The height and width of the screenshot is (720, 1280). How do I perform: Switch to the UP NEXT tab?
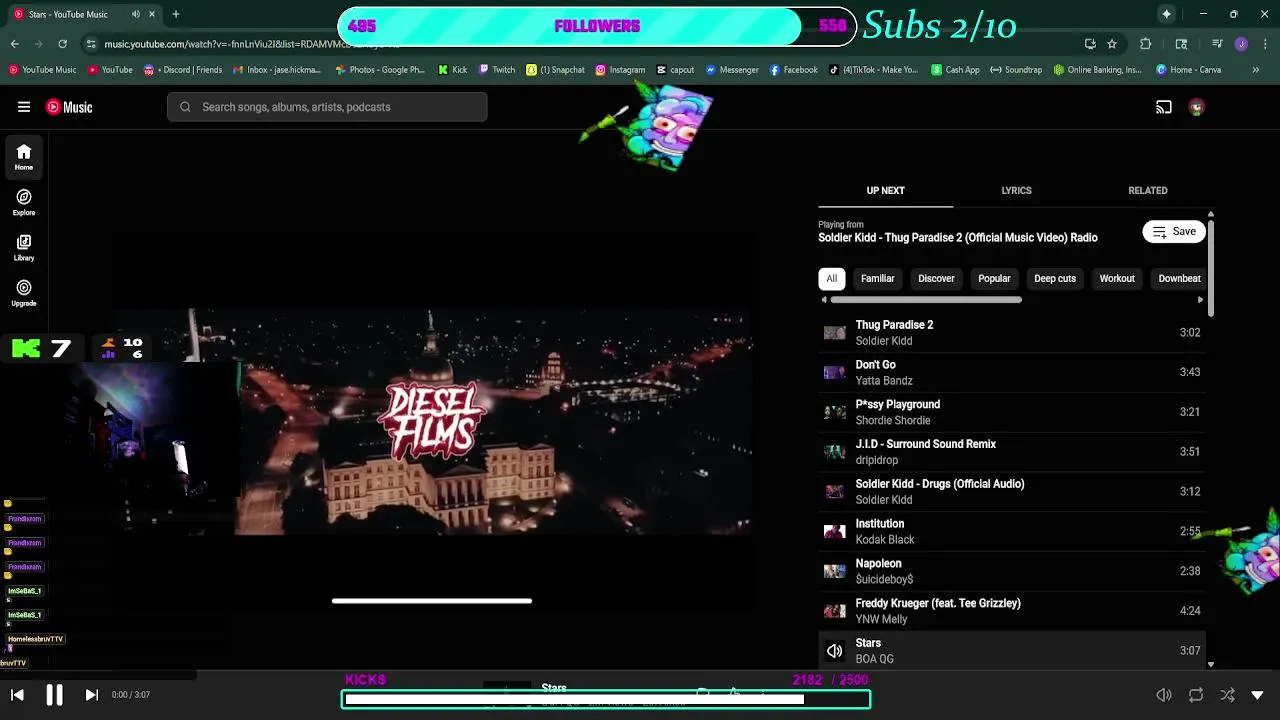[885, 190]
